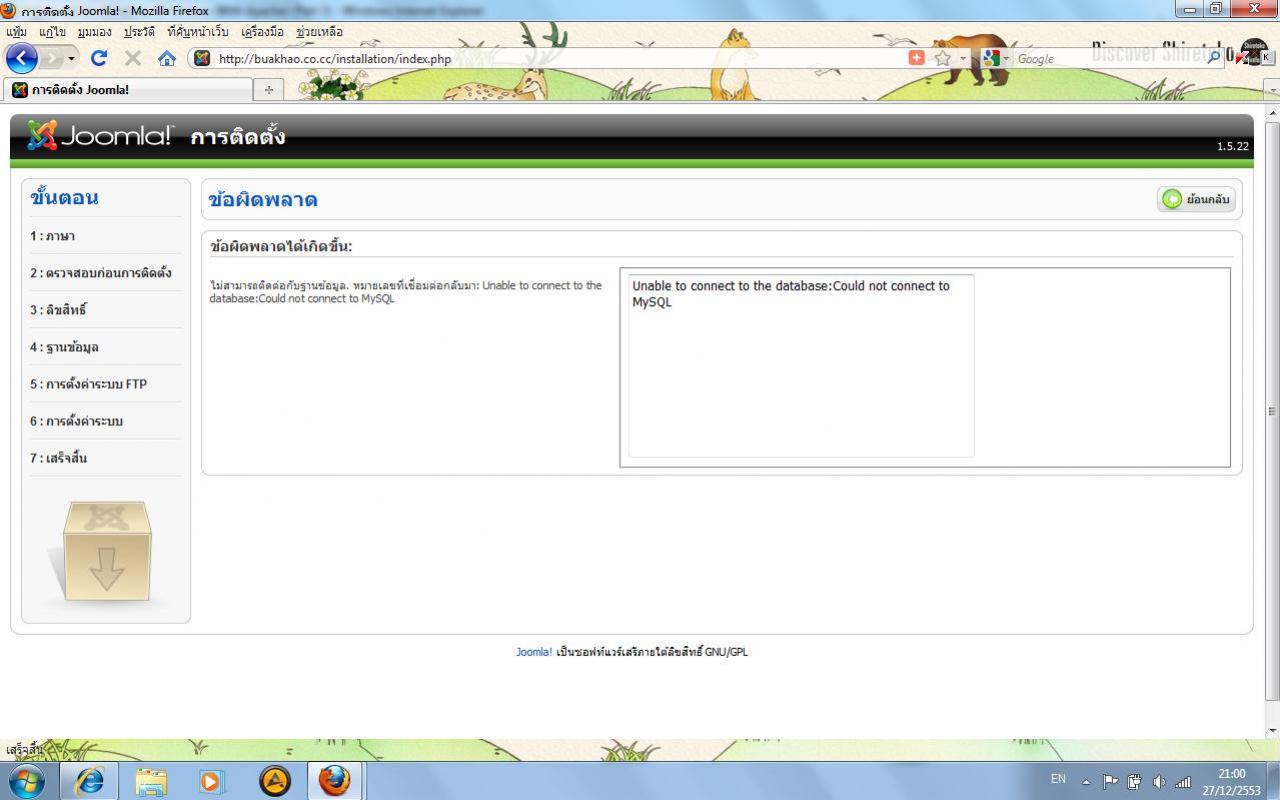Image resolution: width=1280 pixels, height=800 pixels.
Task: Open the address bar history dropdown arrow
Action: coord(964,58)
